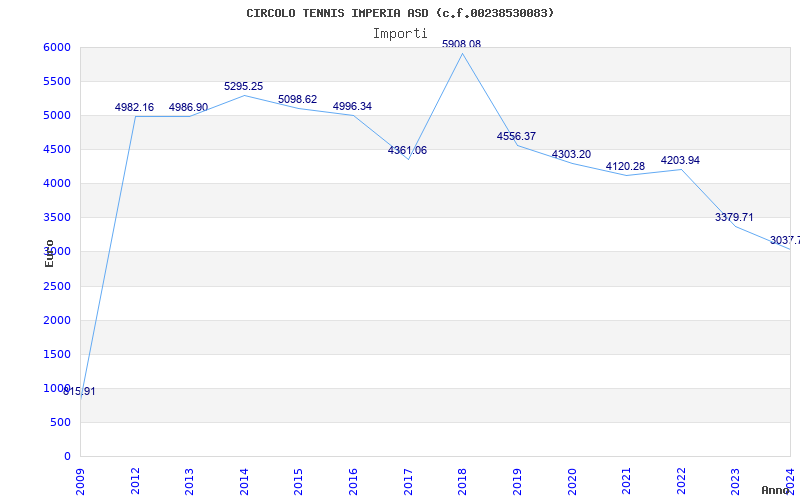
Task: Click the 2012 x-axis label
Action: [135, 481]
